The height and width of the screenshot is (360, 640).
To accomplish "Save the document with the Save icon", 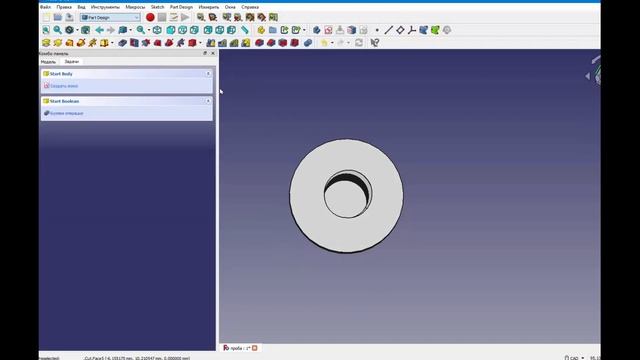I will click(69, 17).
